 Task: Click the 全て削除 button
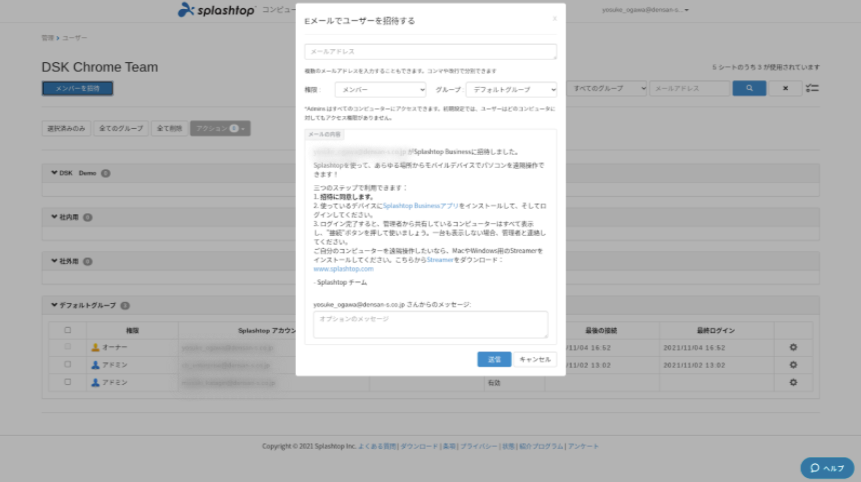click(x=169, y=128)
